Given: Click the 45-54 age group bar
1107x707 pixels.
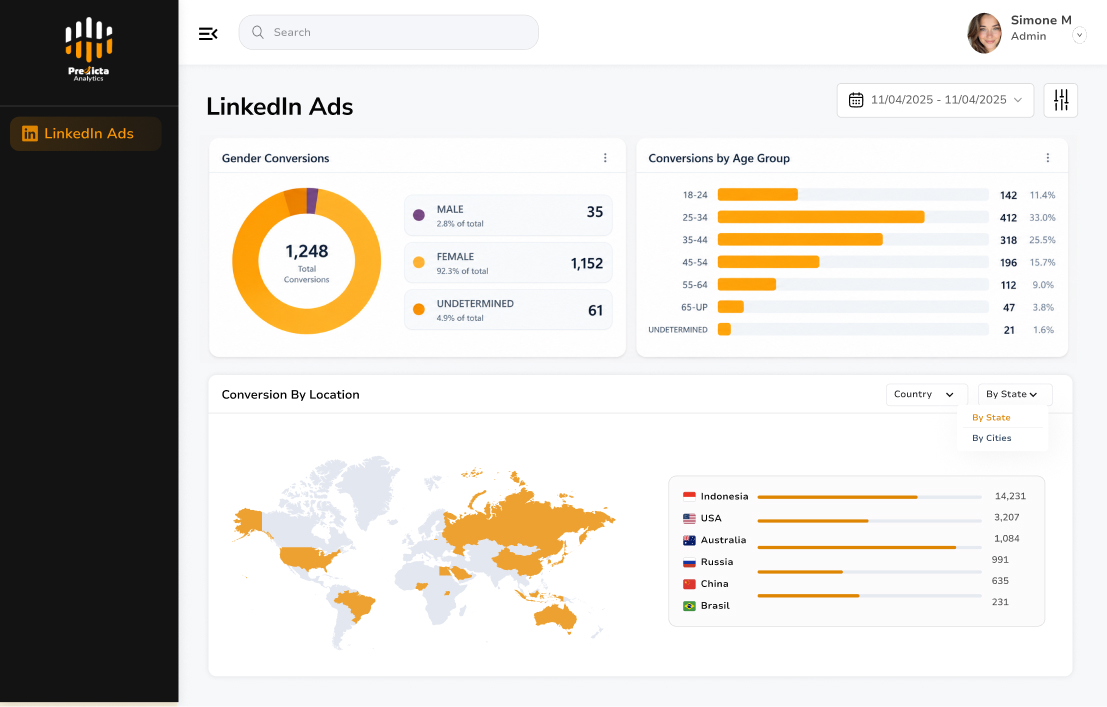Looking at the screenshot, I should (x=768, y=262).
